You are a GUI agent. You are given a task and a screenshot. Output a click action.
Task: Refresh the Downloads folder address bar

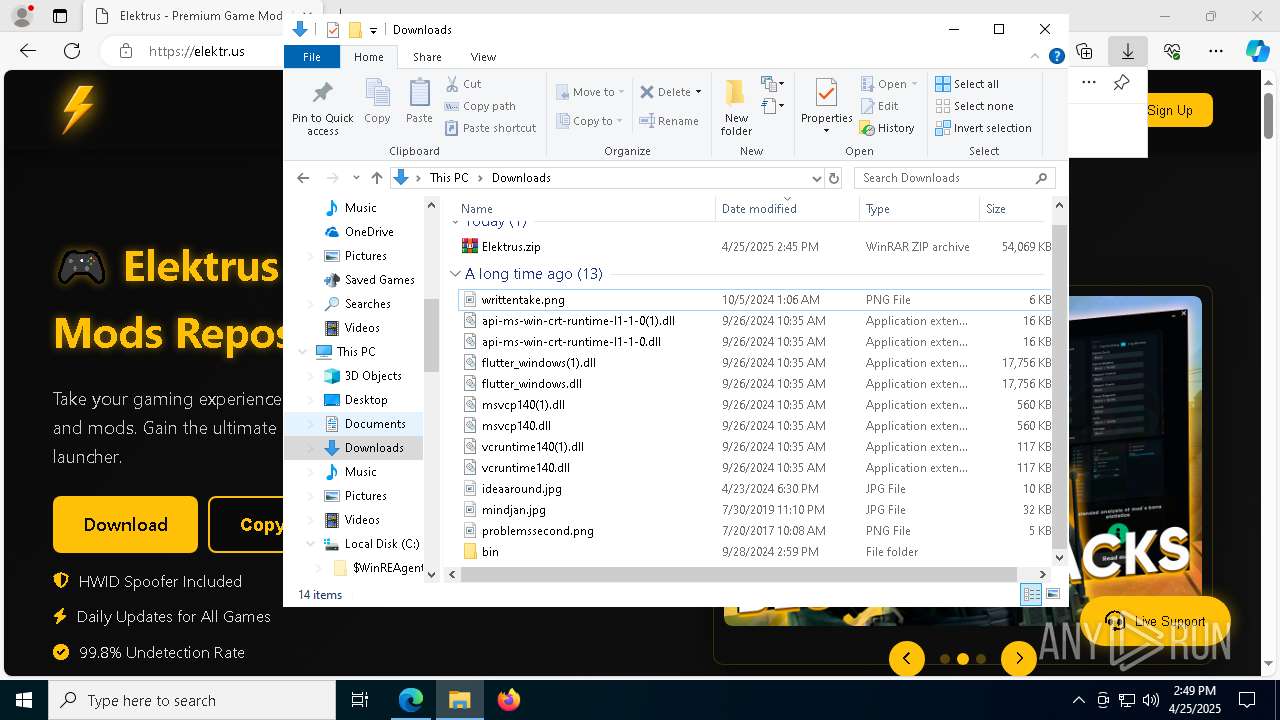(834, 178)
